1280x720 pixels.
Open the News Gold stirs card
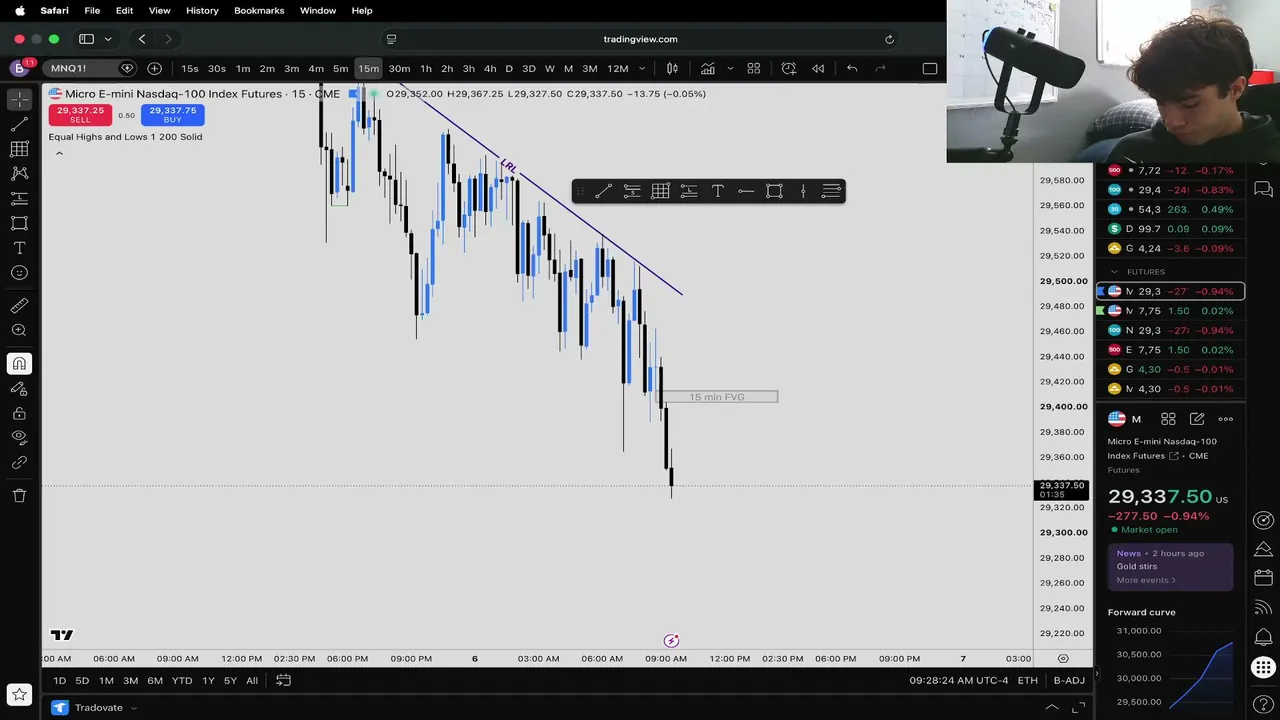coord(1170,567)
